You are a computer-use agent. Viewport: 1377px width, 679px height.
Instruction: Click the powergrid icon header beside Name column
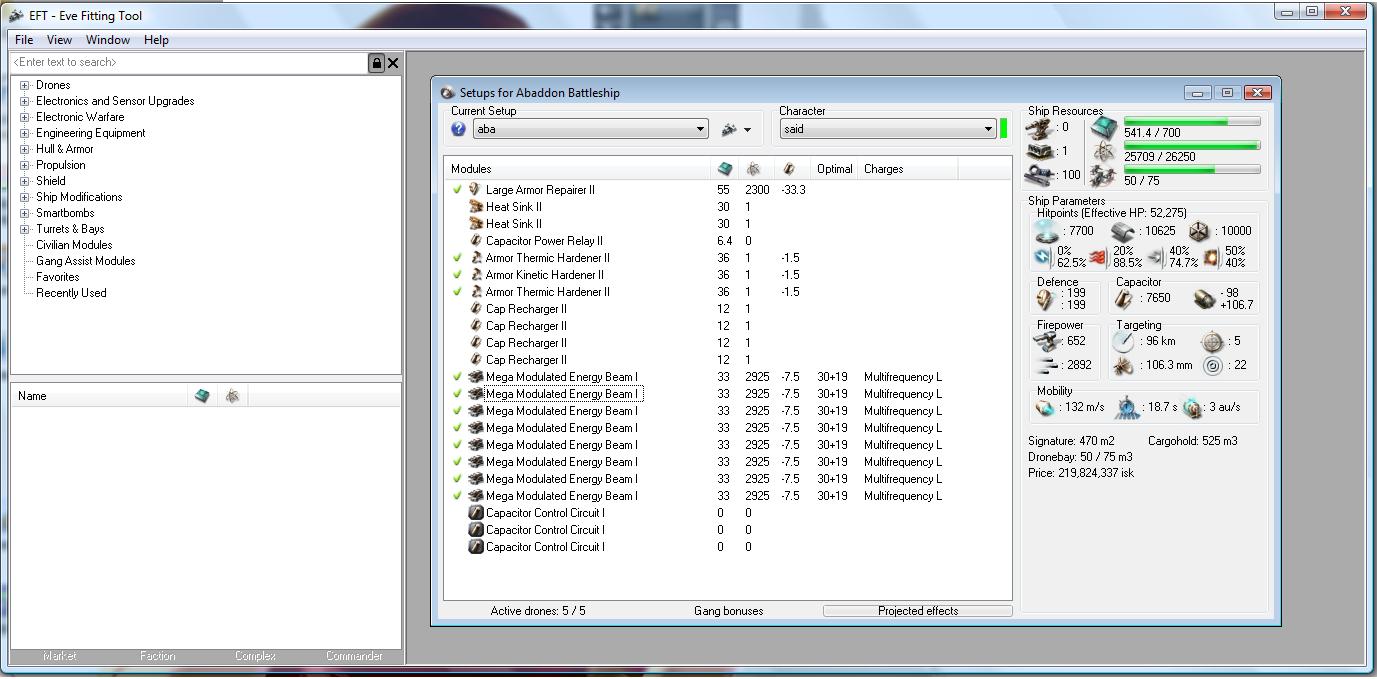click(x=232, y=396)
